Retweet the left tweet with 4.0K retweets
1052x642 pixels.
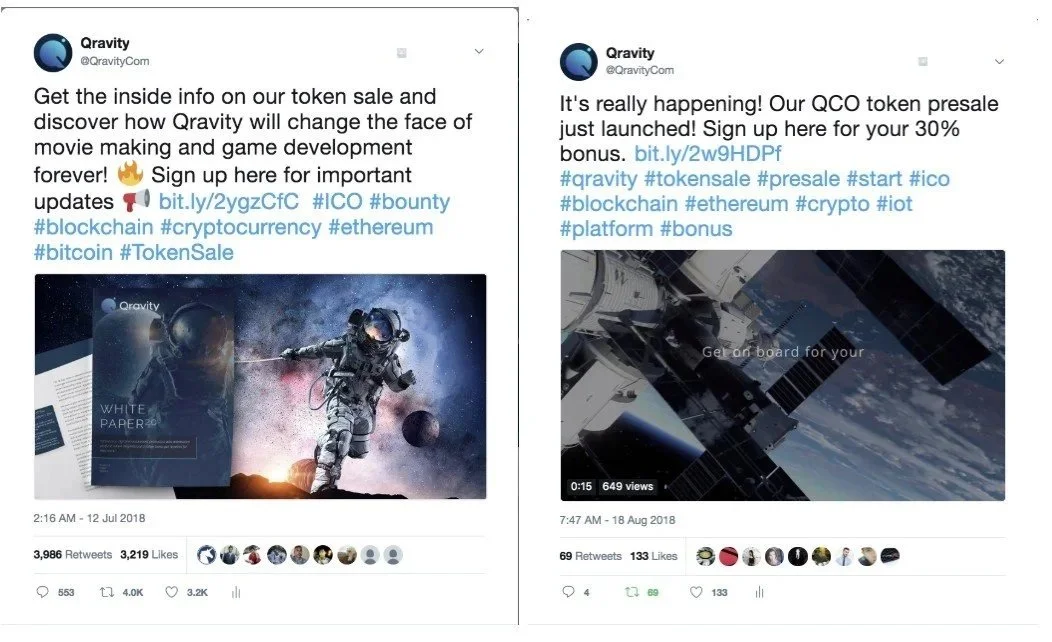[107, 592]
